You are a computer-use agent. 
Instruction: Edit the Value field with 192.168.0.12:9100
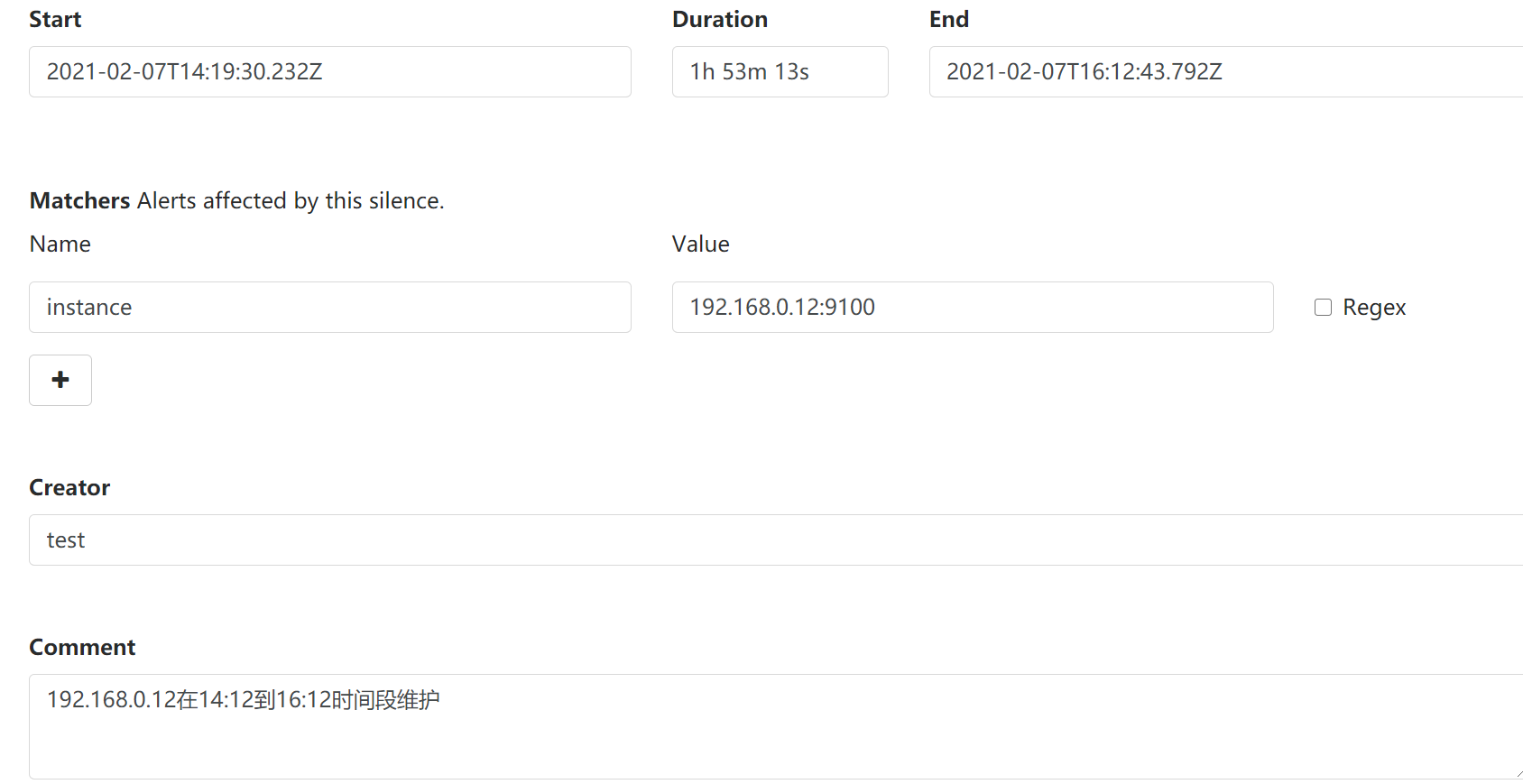tap(973, 308)
